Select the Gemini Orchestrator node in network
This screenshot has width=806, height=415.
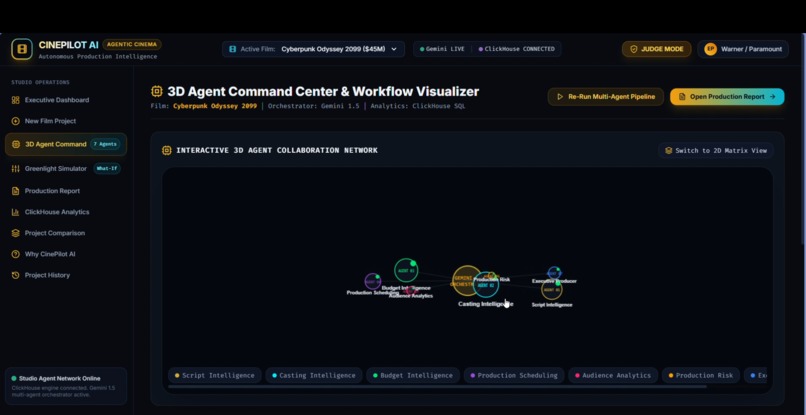pyautogui.click(x=466, y=281)
